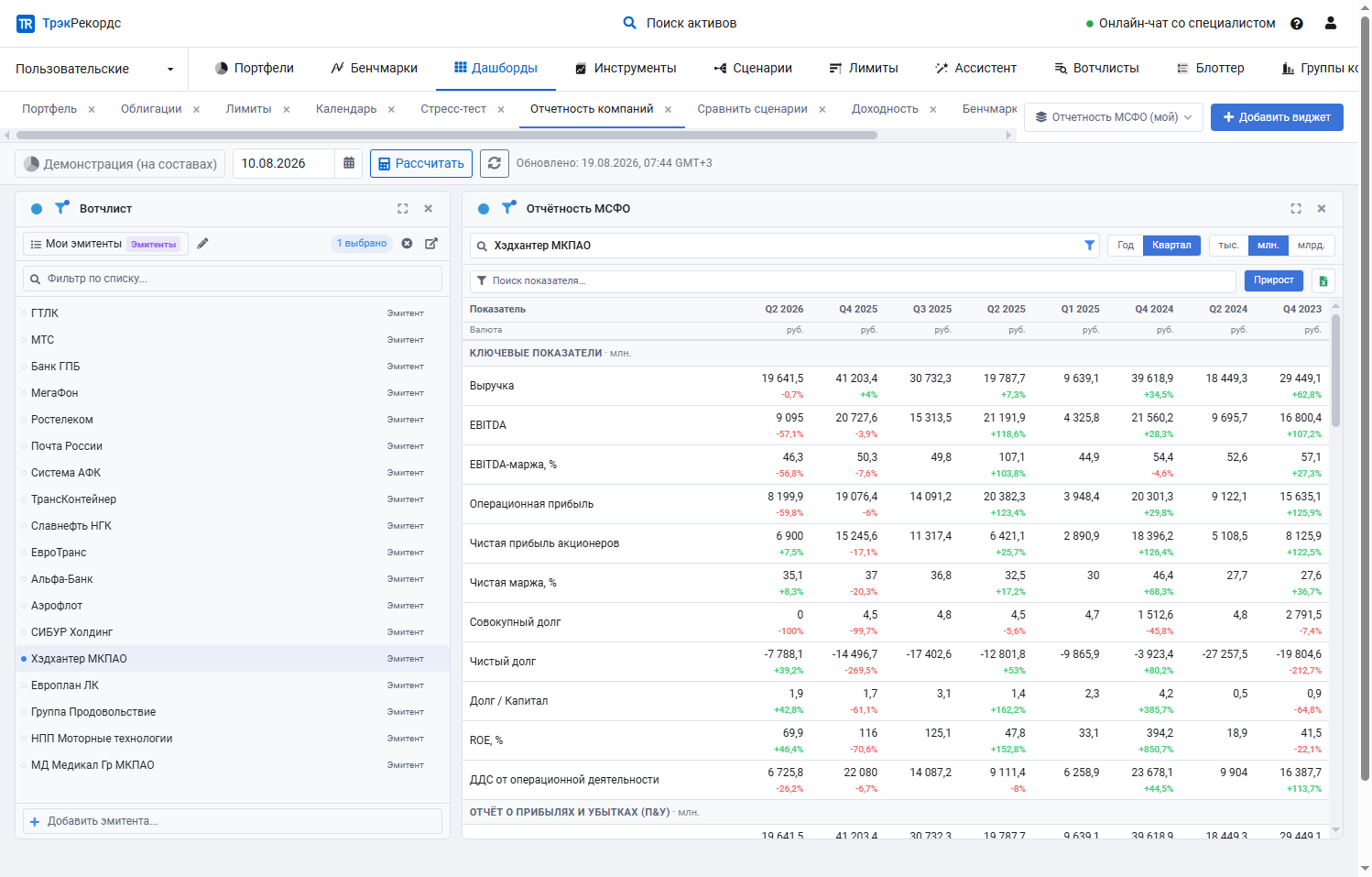Open the Пользовательские dropdown

tap(94, 69)
